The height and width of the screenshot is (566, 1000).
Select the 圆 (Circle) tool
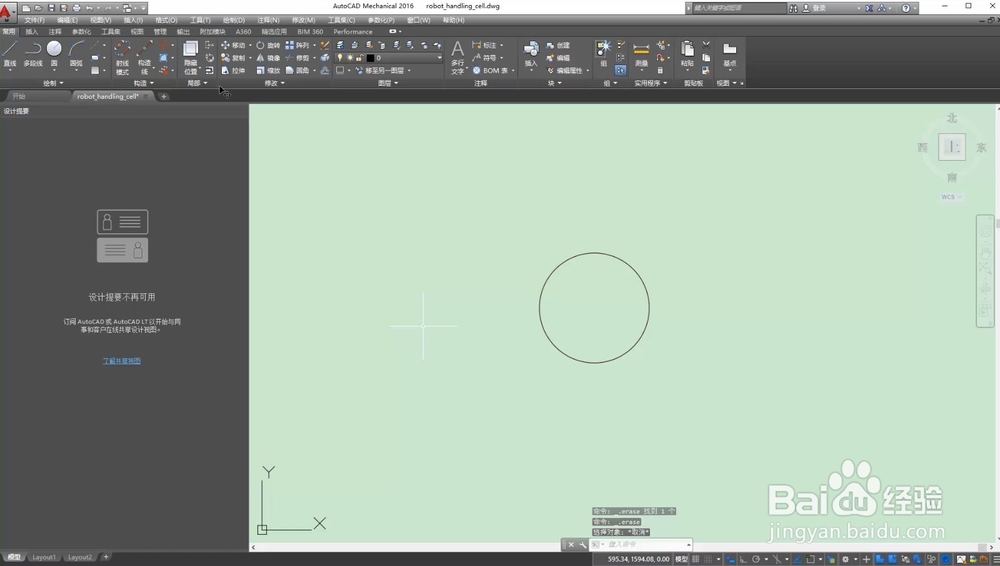coord(54,54)
